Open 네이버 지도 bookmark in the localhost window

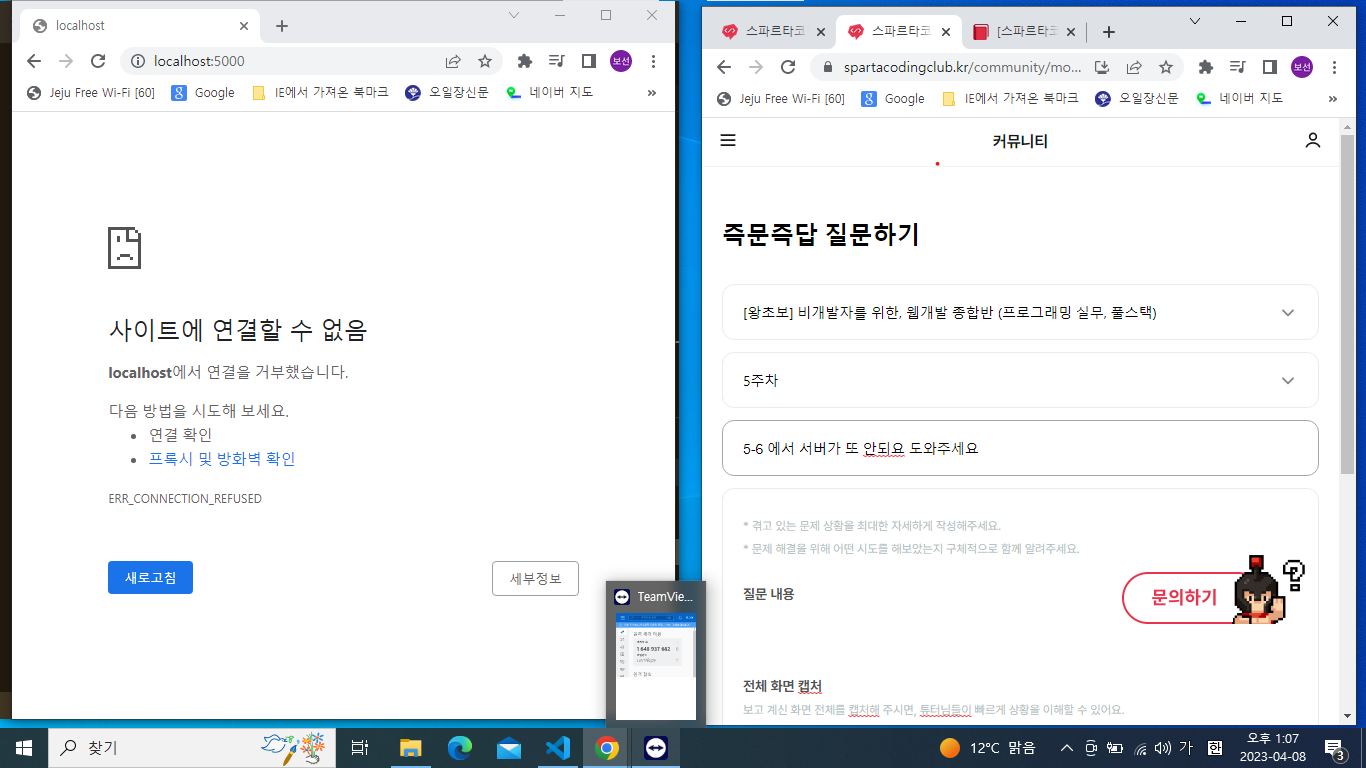[x=549, y=93]
